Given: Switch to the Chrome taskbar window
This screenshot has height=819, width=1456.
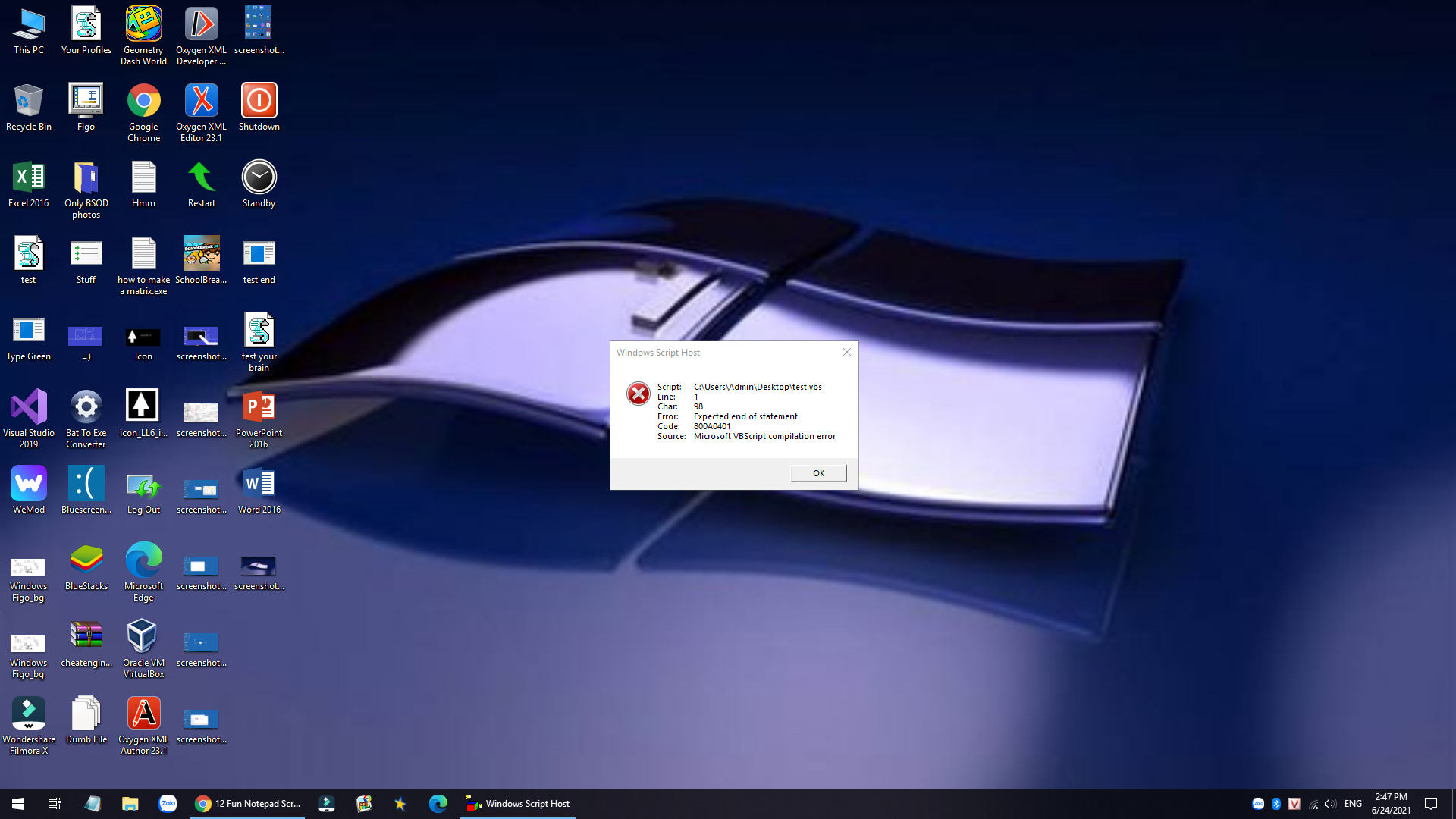Looking at the screenshot, I should [x=248, y=804].
